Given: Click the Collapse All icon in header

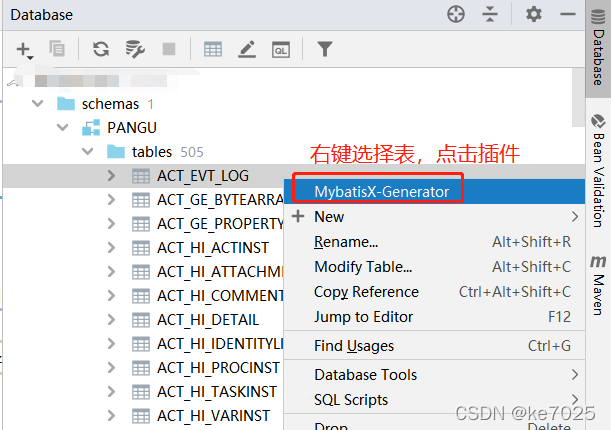Looking at the screenshot, I should coord(489,14).
